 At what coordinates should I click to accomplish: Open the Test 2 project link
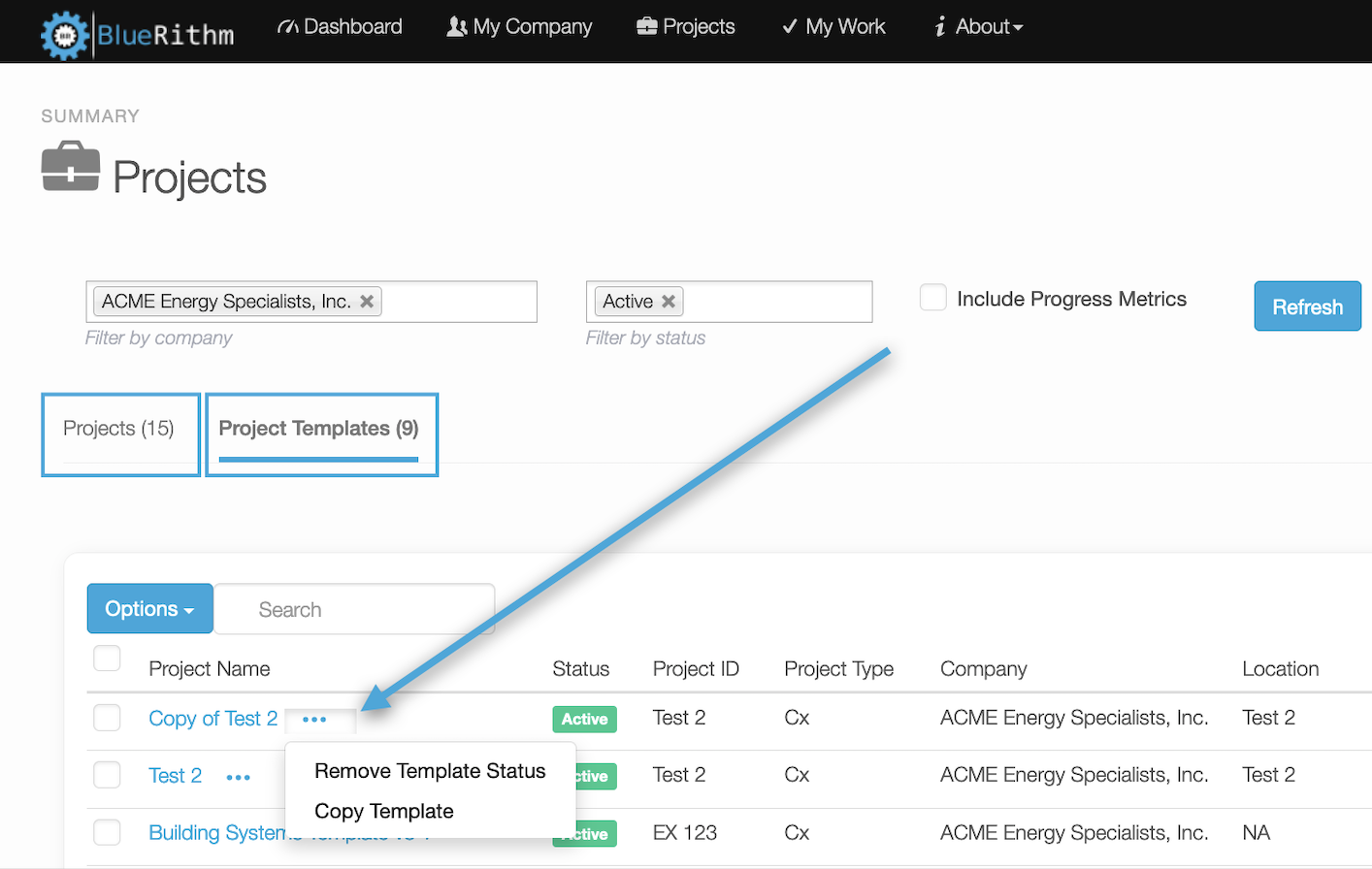[x=175, y=776]
